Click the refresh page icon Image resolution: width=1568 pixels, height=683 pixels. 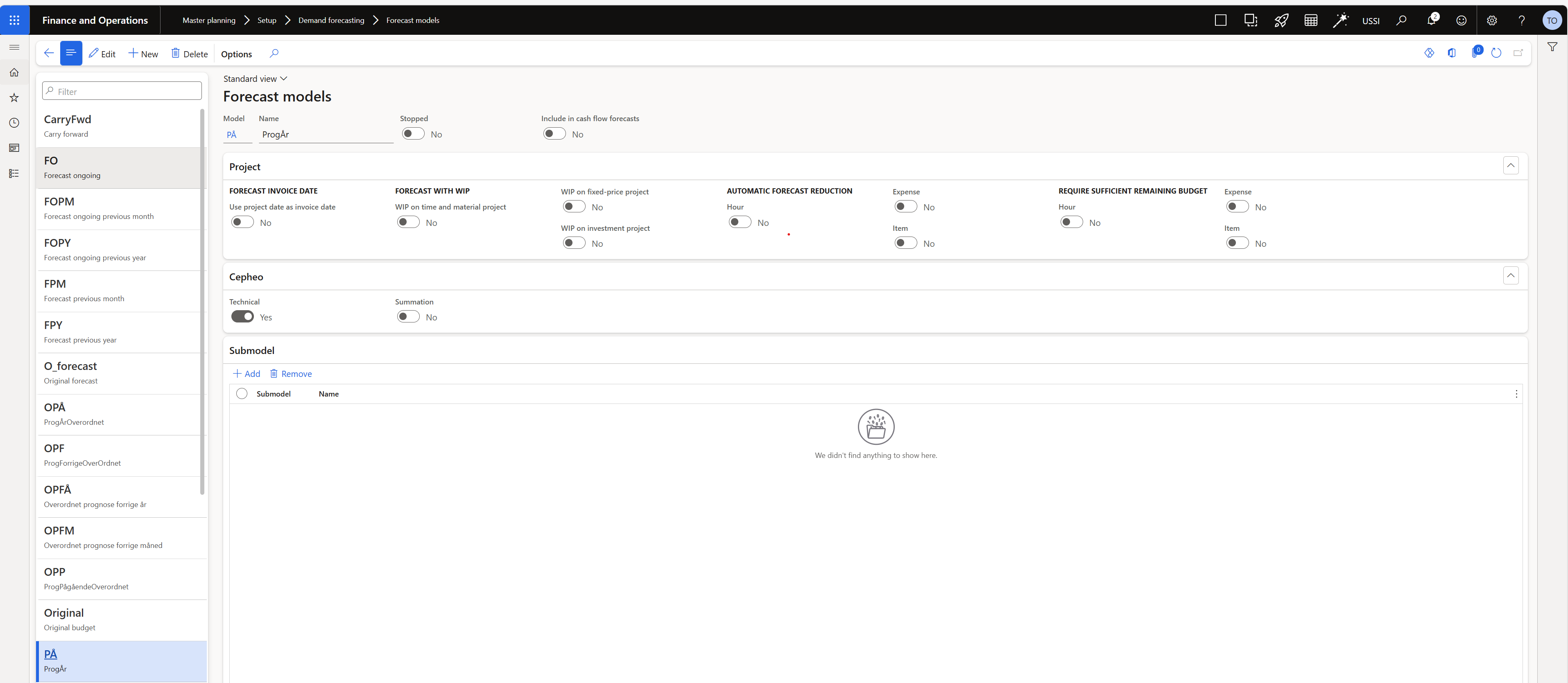coord(1496,53)
